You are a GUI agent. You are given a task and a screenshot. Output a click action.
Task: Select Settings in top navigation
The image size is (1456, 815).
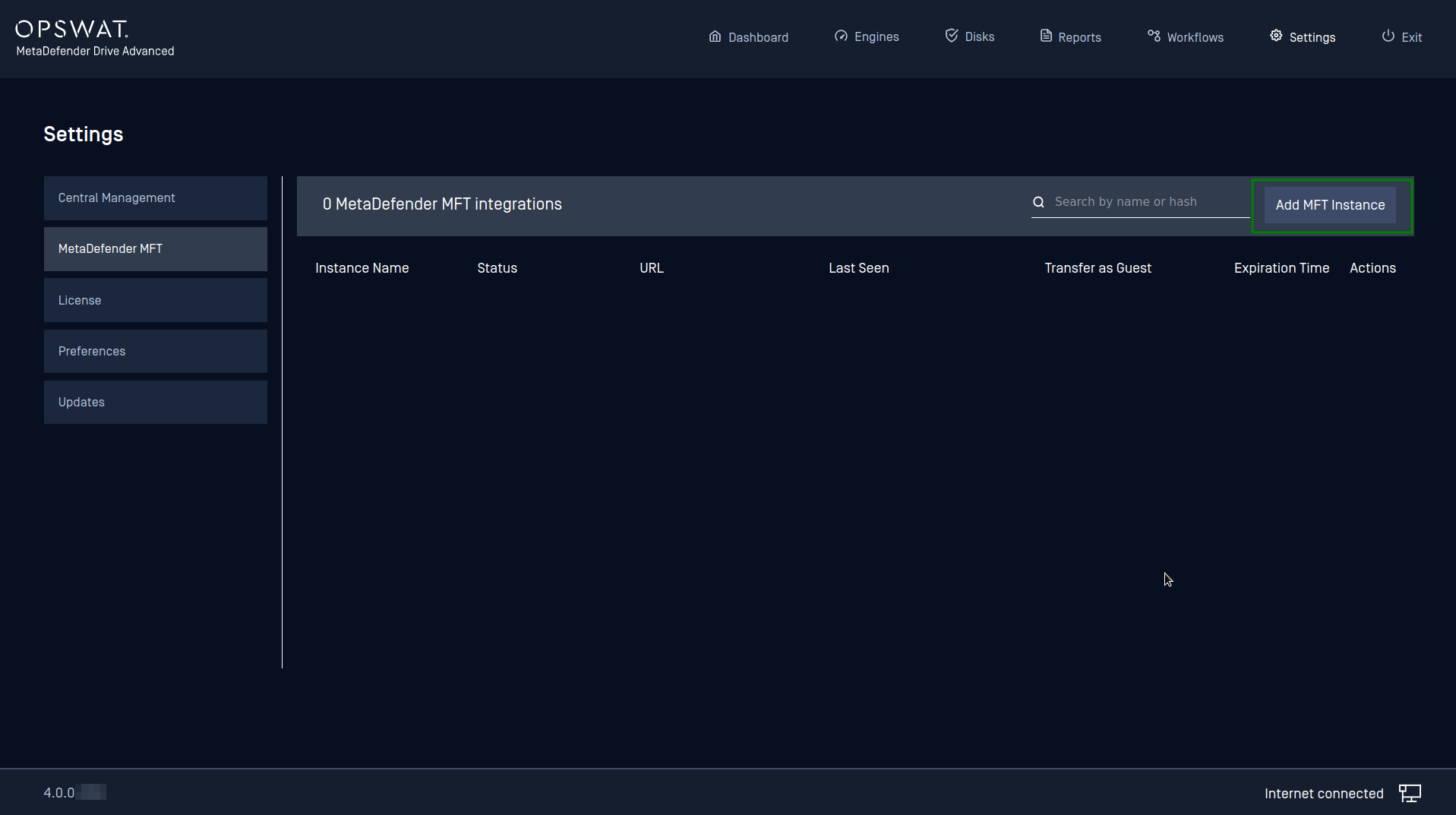click(1303, 37)
